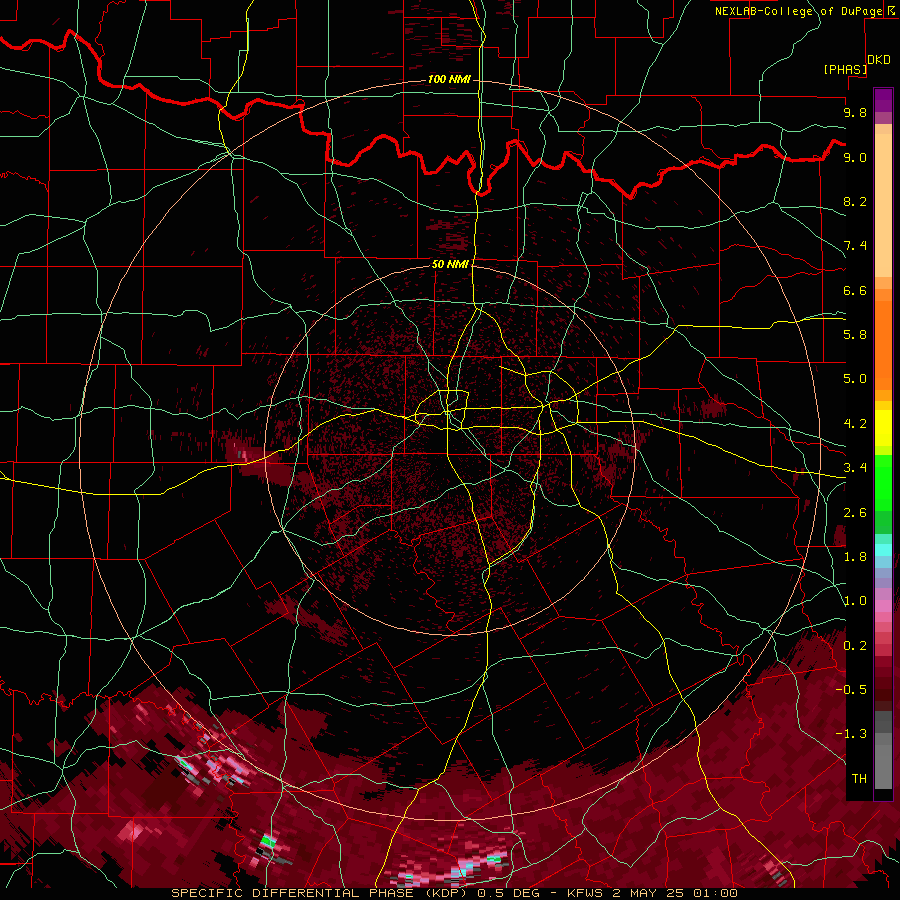Image resolution: width=900 pixels, height=900 pixels.
Task: Click the [PHAS] units label
Action: [x=845, y=69]
